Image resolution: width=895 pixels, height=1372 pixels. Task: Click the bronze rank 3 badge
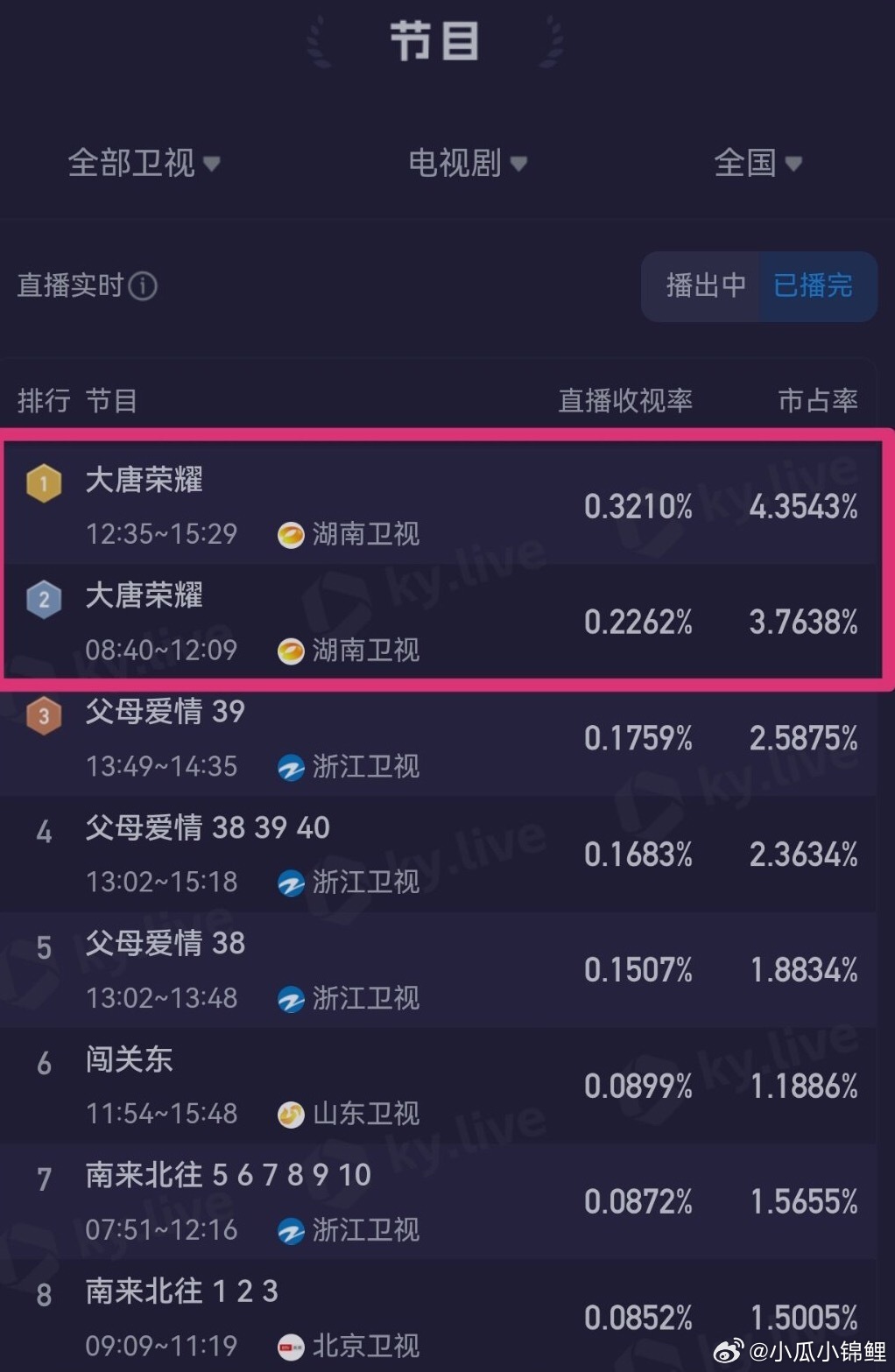(44, 714)
